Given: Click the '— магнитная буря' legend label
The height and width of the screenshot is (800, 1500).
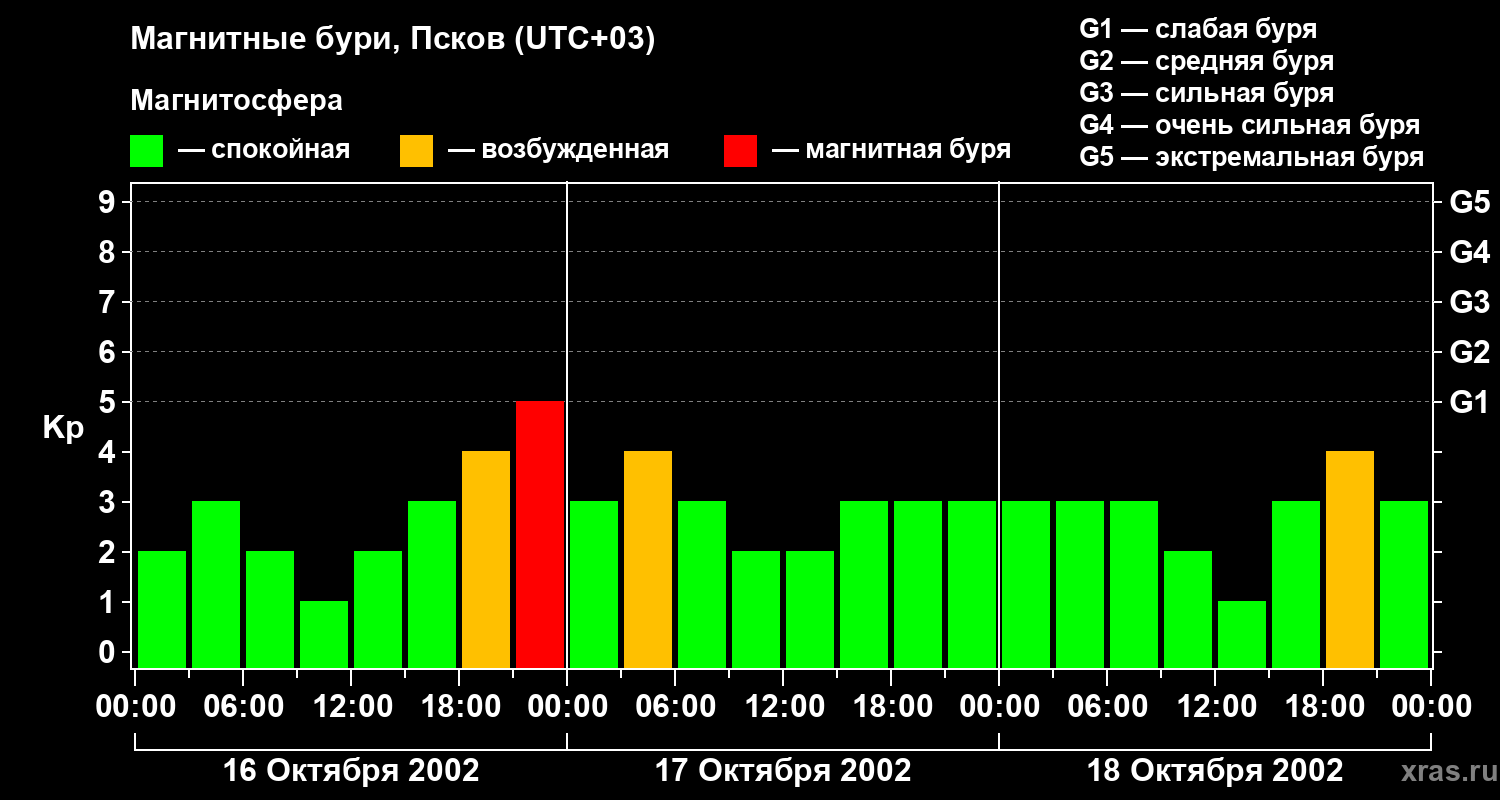Looking at the screenshot, I should tap(892, 151).
